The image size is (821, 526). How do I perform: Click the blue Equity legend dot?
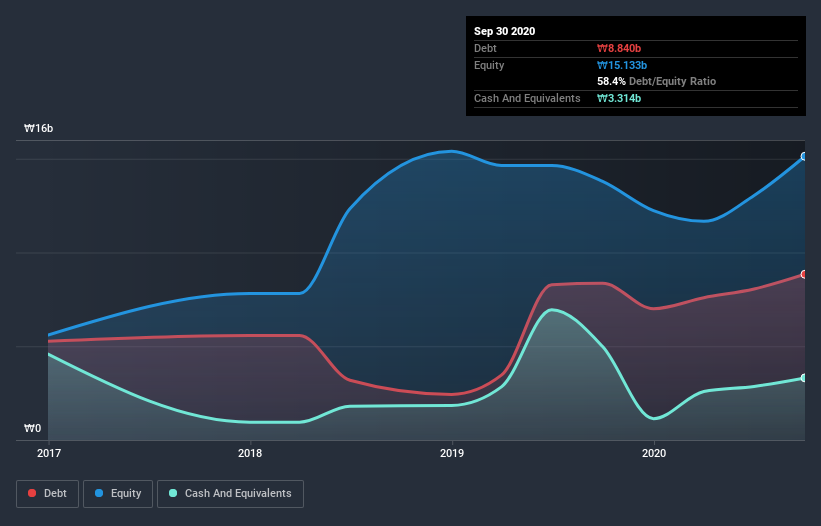99,493
